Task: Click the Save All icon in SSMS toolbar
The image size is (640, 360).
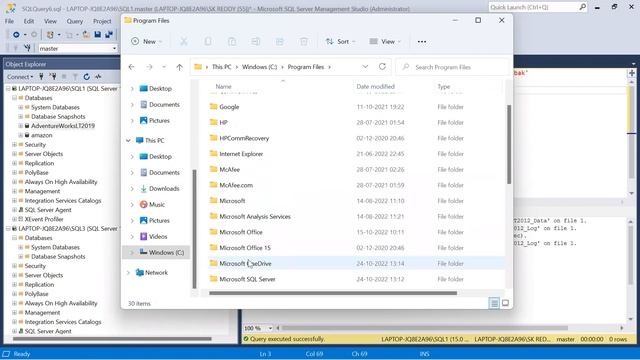Action: (x=109, y=35)
